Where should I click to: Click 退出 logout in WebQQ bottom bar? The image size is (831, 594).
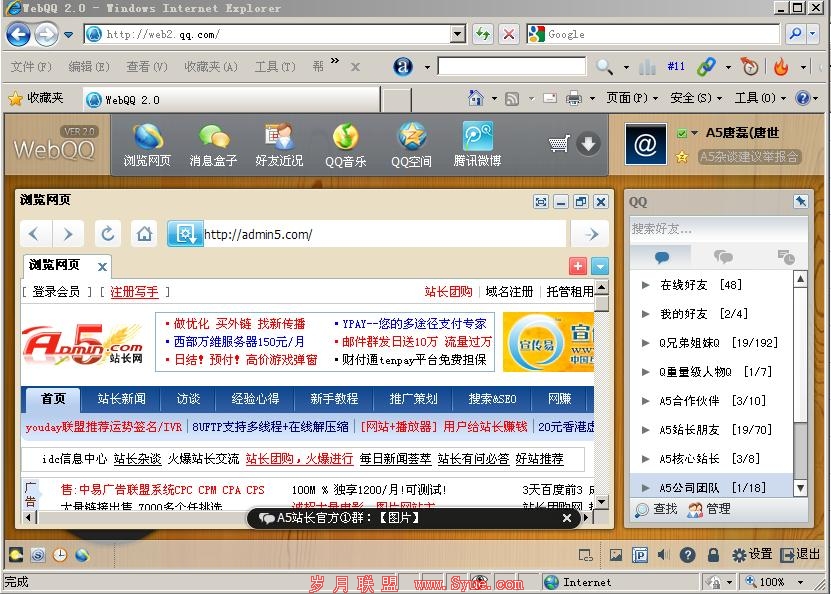coord(800,554)
